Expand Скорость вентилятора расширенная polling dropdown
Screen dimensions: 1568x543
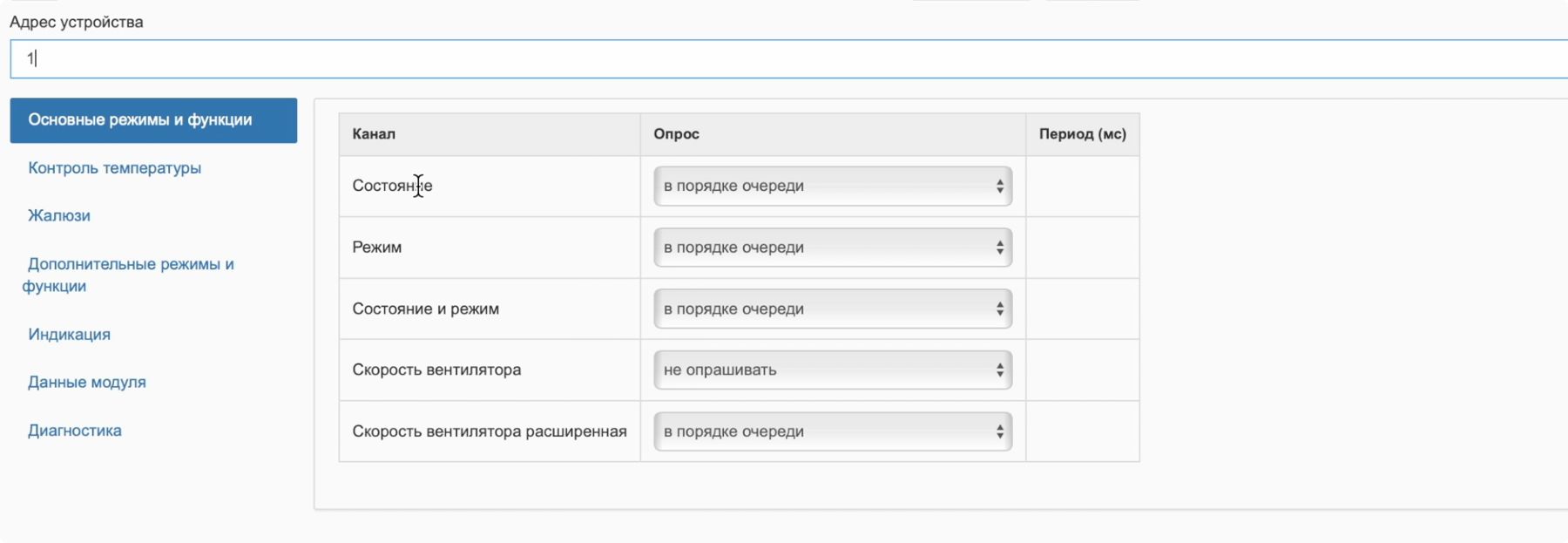pos(832,431)
